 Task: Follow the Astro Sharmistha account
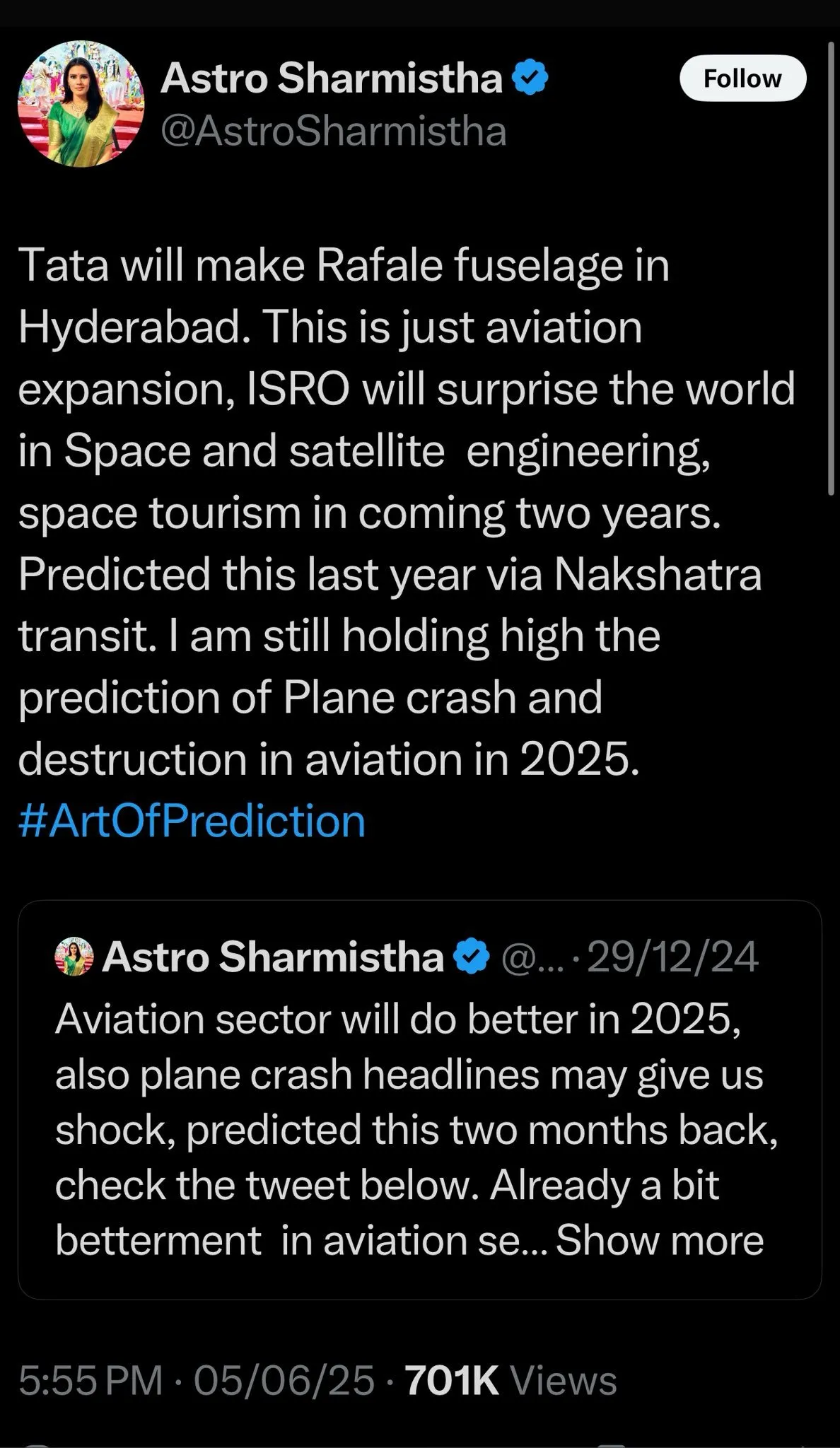click(x=742, y=78)
